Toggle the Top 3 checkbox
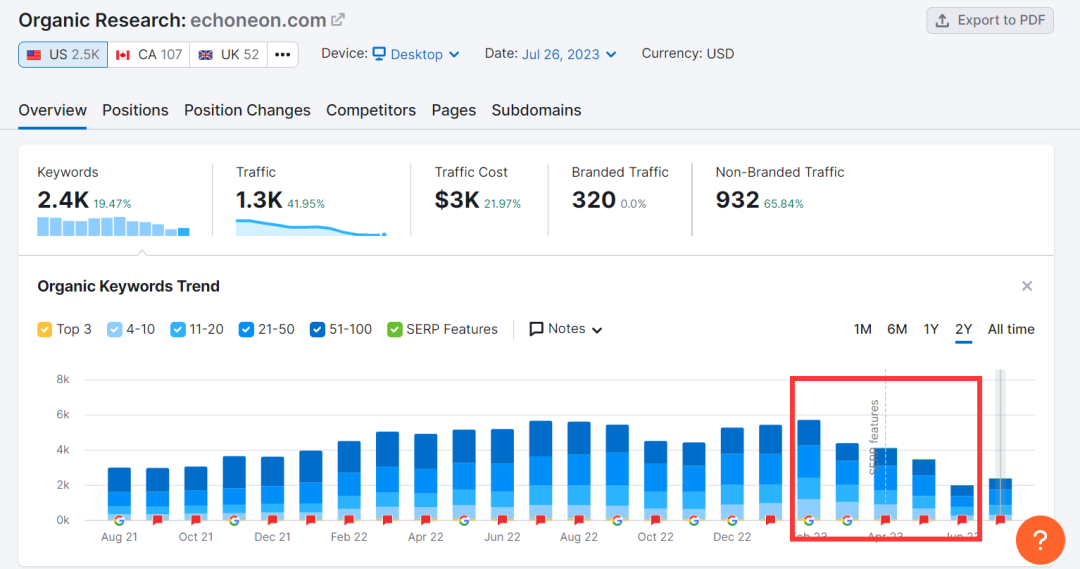1080x569 pixels. tap(44, 329)
